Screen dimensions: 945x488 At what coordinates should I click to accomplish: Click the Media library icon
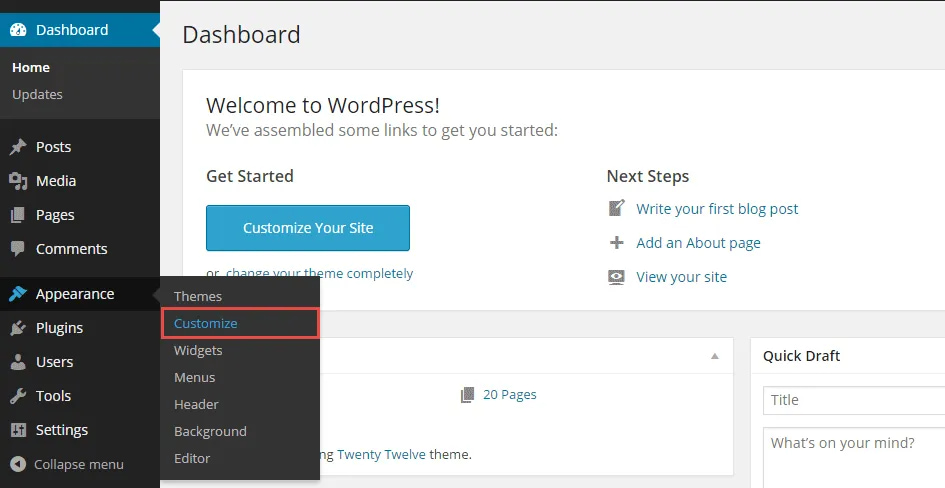18,181
